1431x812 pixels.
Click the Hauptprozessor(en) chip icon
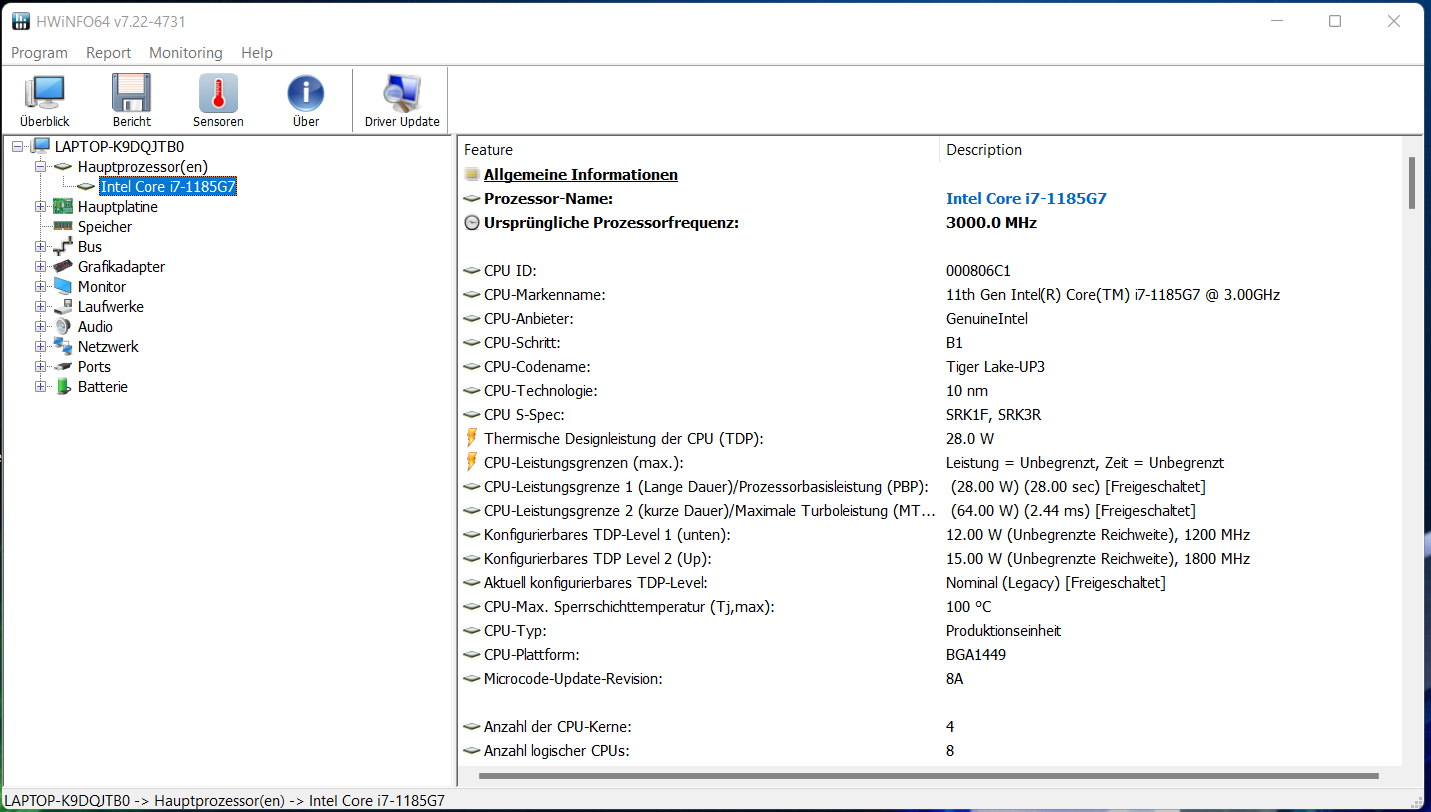(x=63, y=167)
